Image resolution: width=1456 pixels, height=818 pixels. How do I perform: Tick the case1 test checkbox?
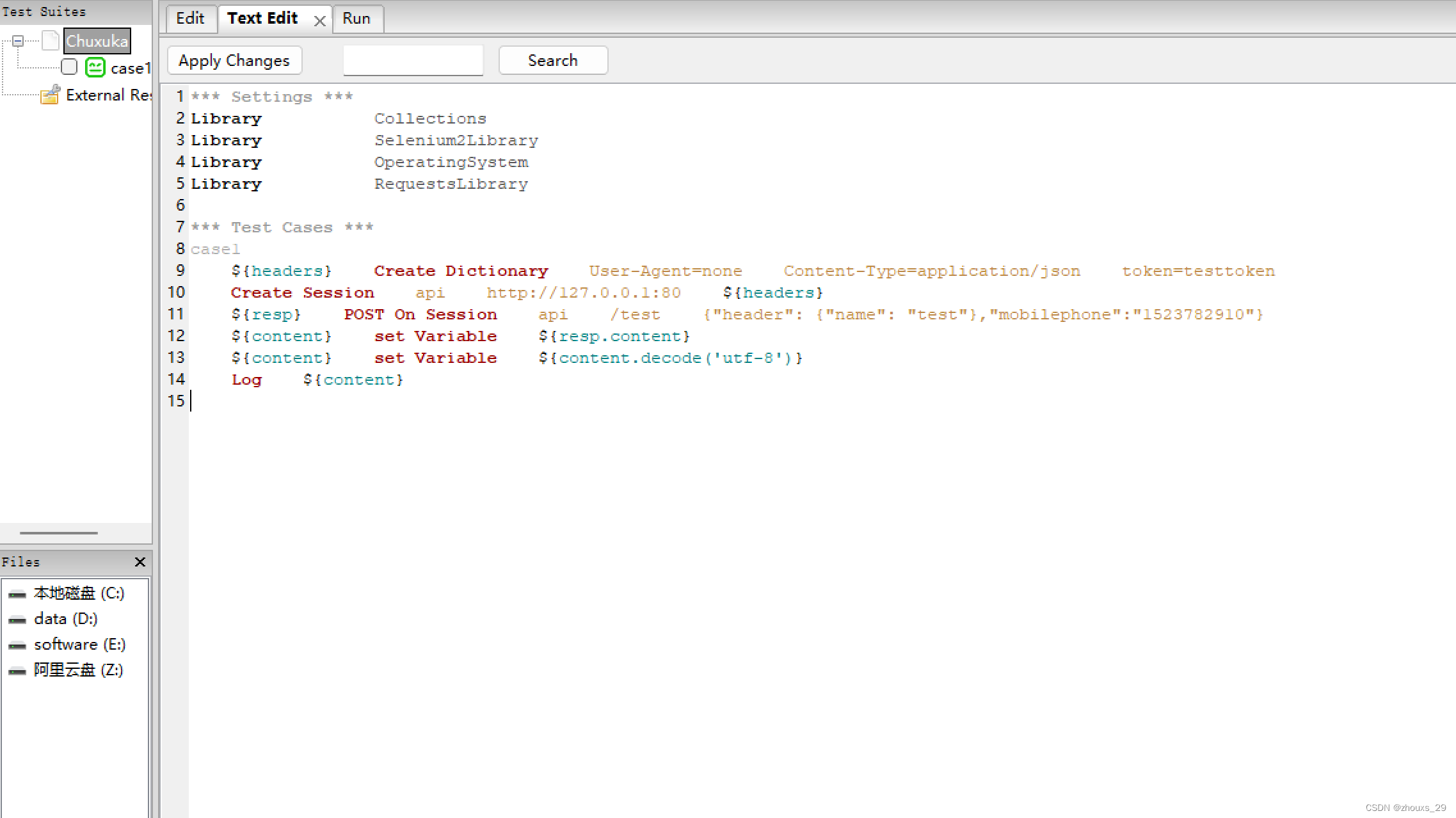click(69, 67)
